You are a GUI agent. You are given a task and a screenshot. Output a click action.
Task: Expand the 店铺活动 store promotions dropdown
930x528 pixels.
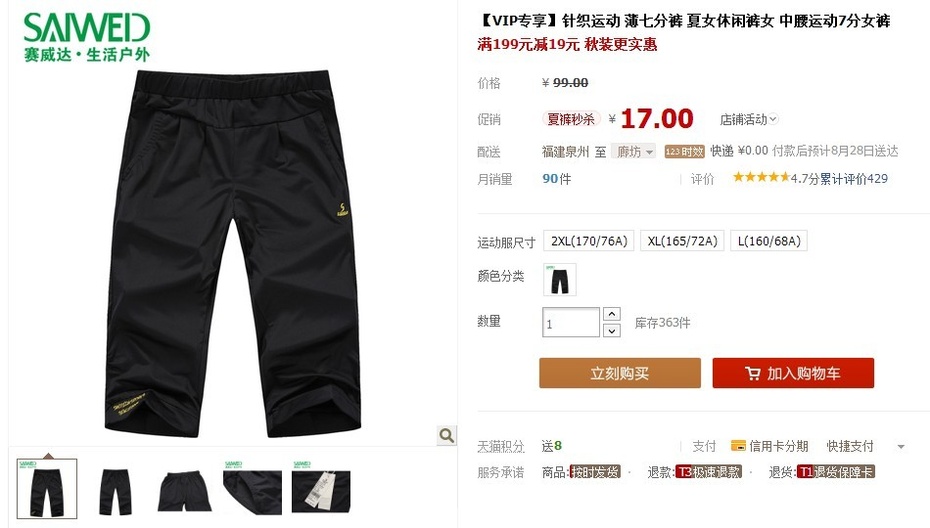749,119
